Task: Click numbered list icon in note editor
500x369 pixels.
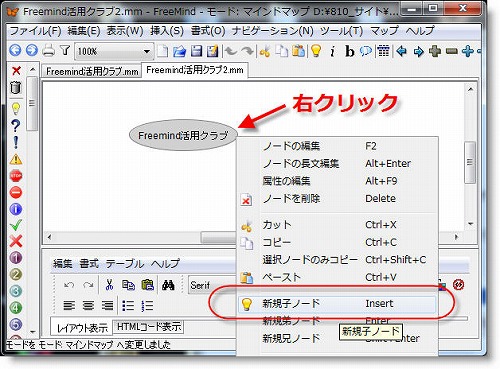Action: pos(147,305)
